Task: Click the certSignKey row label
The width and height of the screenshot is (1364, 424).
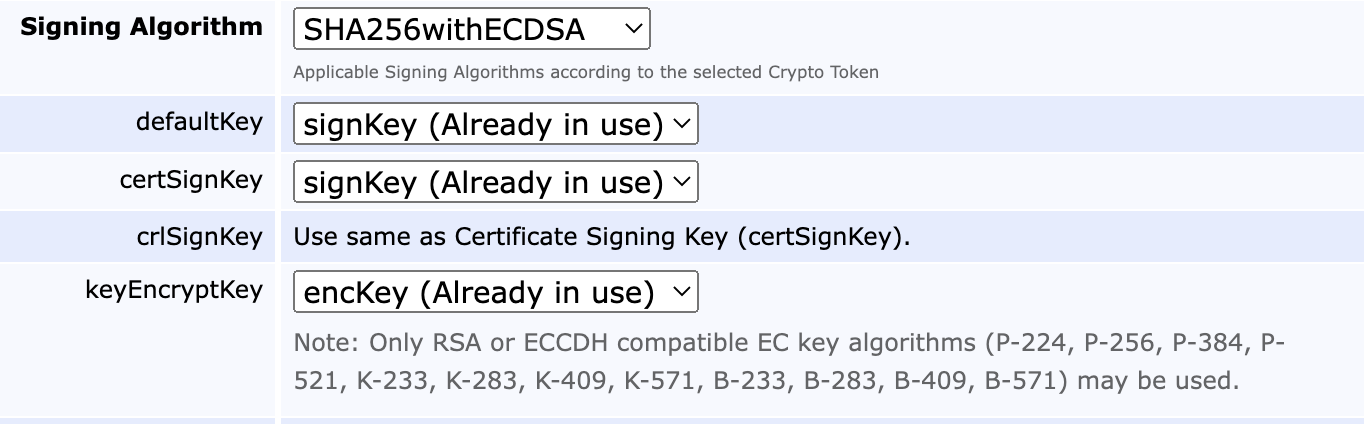Action: point(190,180)
